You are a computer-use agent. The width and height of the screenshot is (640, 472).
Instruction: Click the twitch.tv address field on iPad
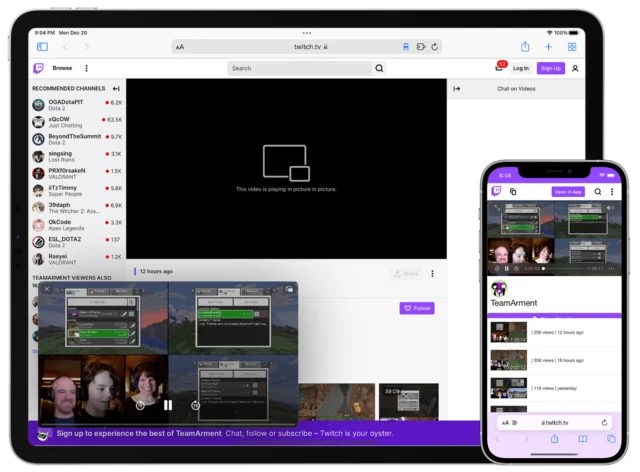tap(307, 47)
